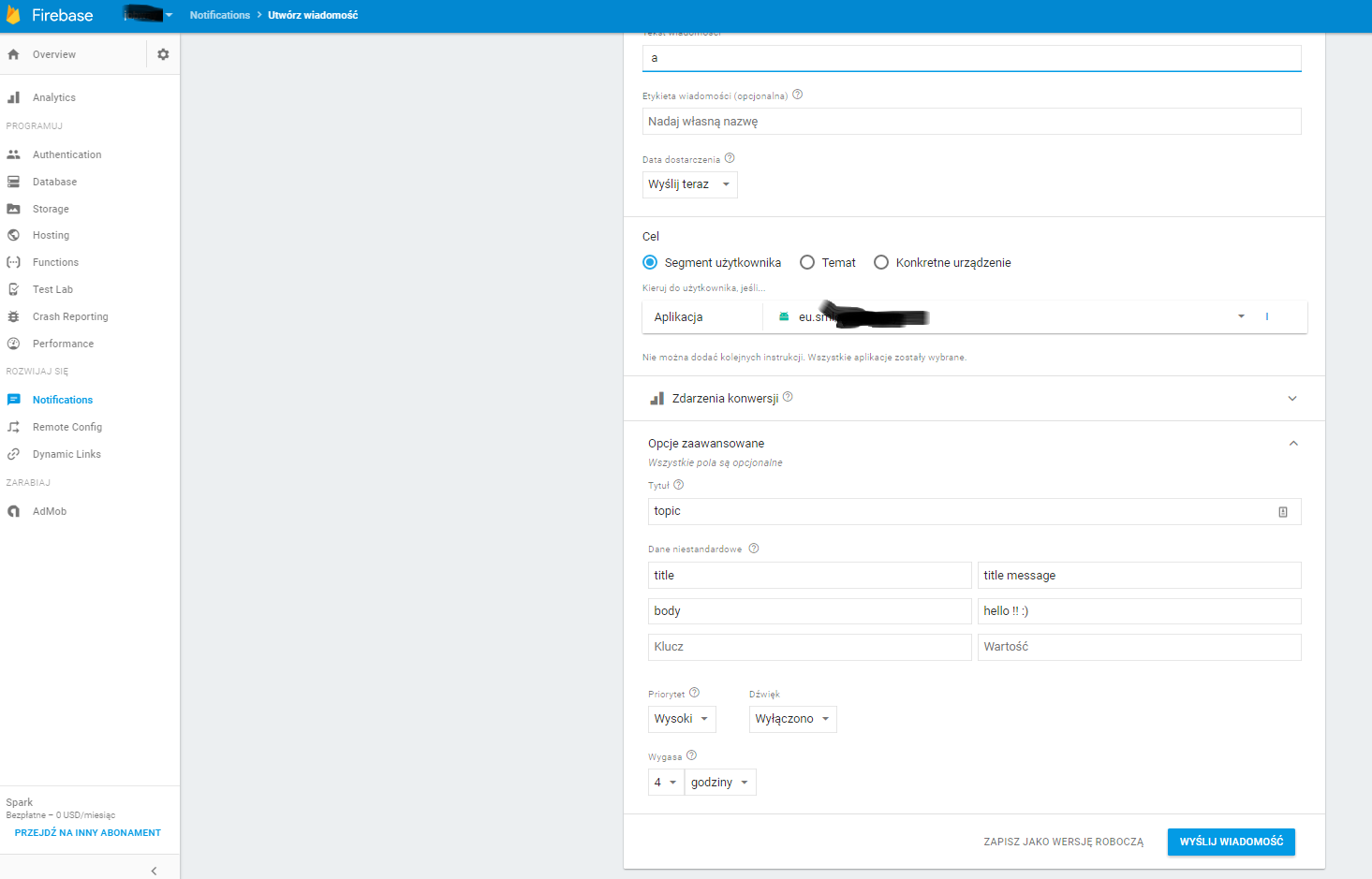Click the Performance gauge icon

13,344
